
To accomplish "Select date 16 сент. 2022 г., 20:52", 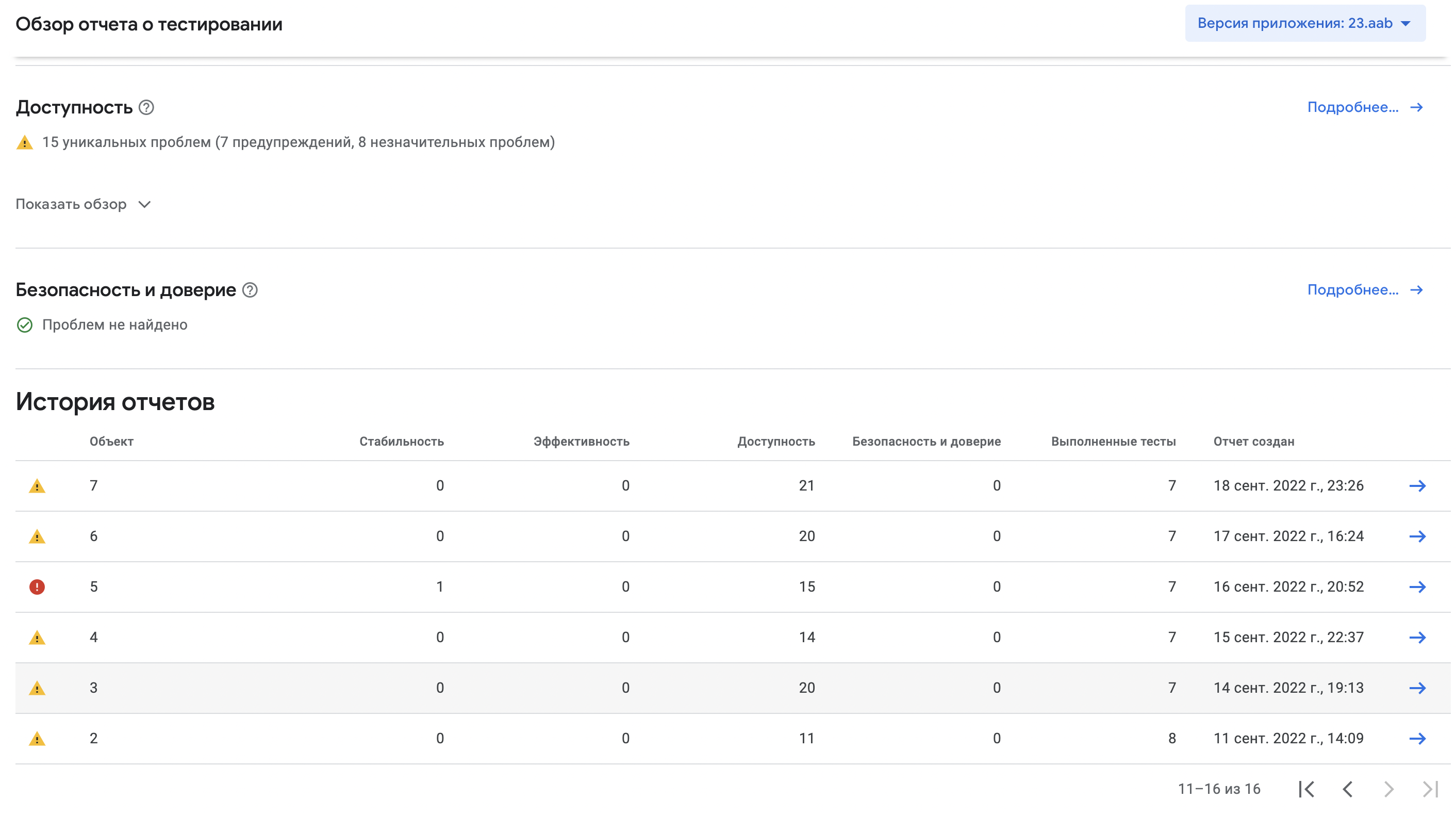I will pos(1288,587).
